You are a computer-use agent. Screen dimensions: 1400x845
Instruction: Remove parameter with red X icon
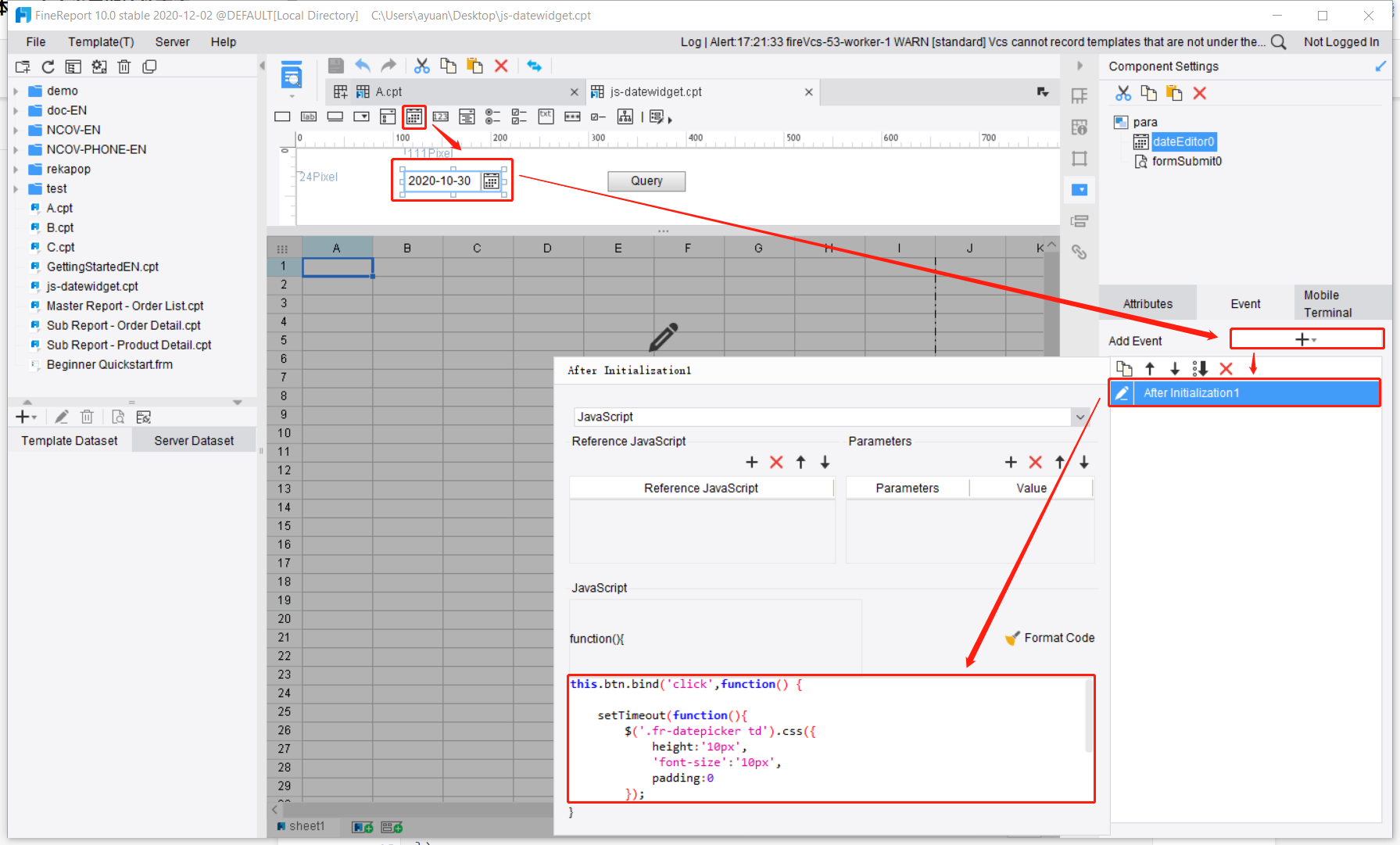pyautogui.click(x=1035, y=462)
